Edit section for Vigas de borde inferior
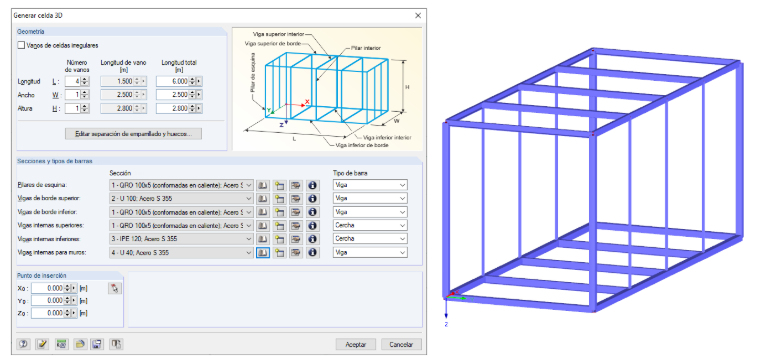Screen dimensions: 760x364 click(x=296, y=212)
